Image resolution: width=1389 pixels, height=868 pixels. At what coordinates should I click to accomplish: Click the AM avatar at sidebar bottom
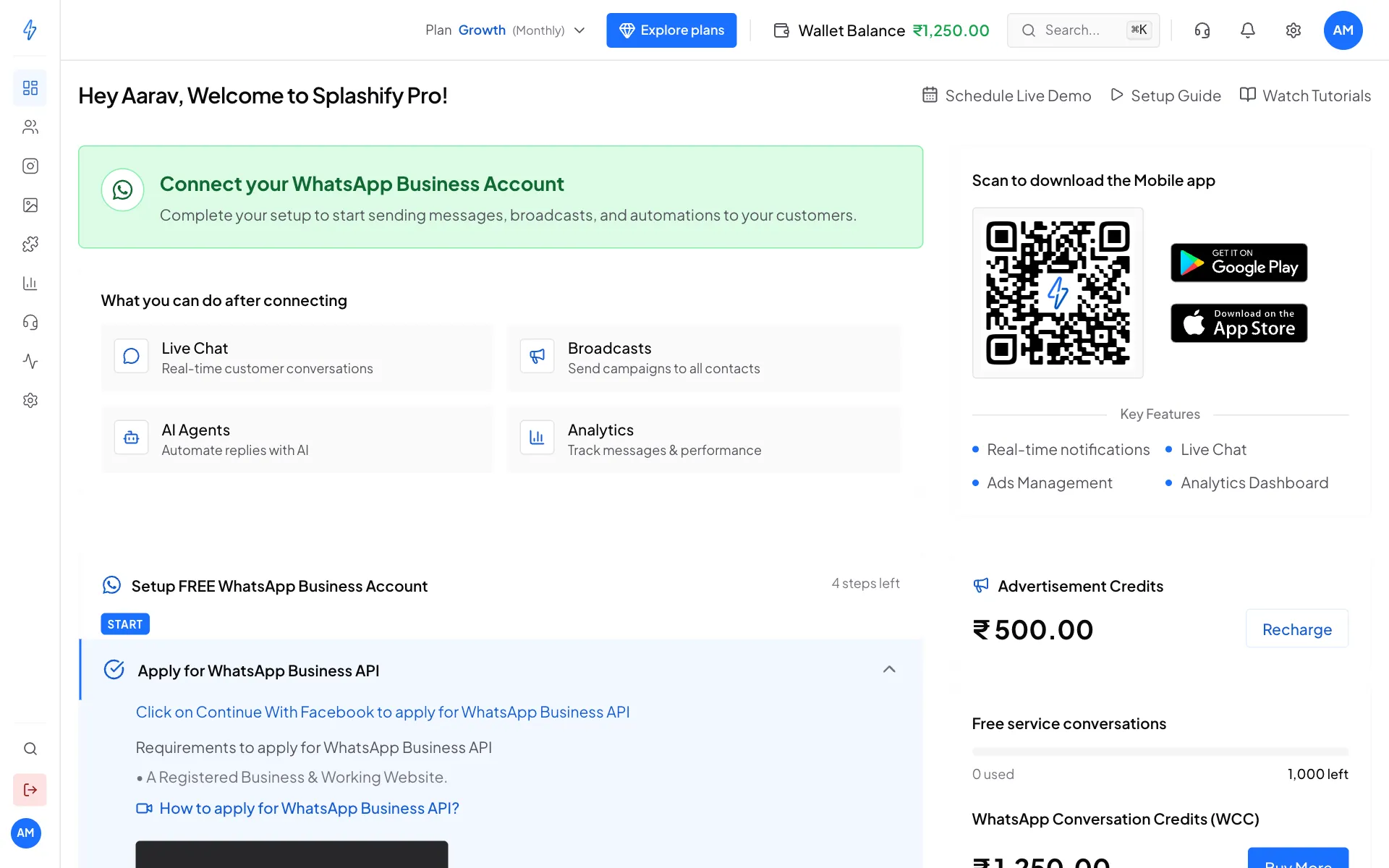[26, 833]
